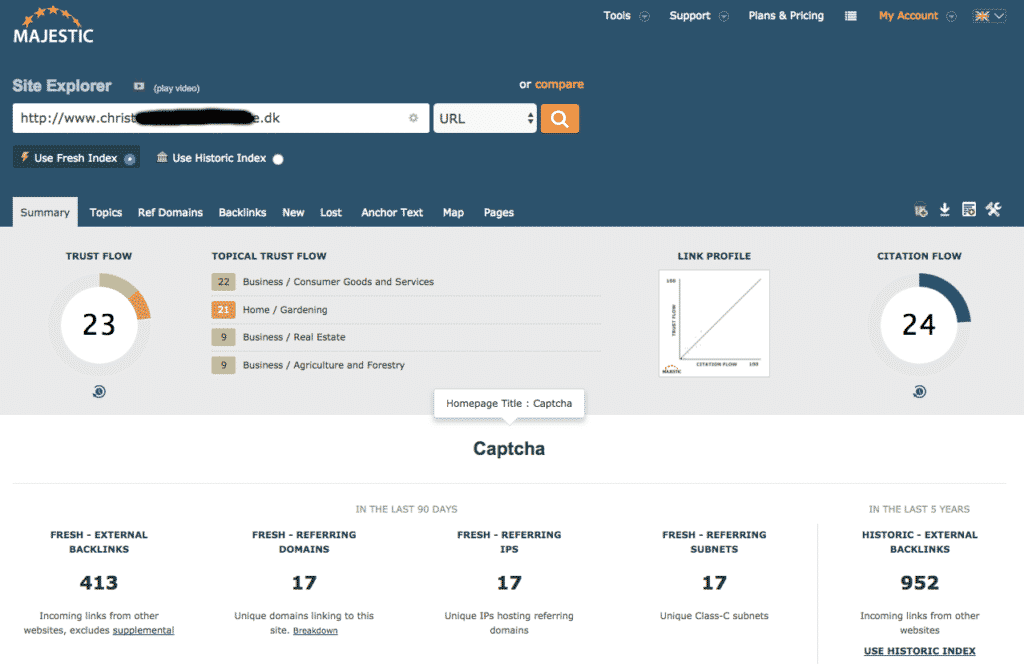The image size is (1024, 664).
Task: Click the Captcha page title heading
Action: click(x=509, y=449)
